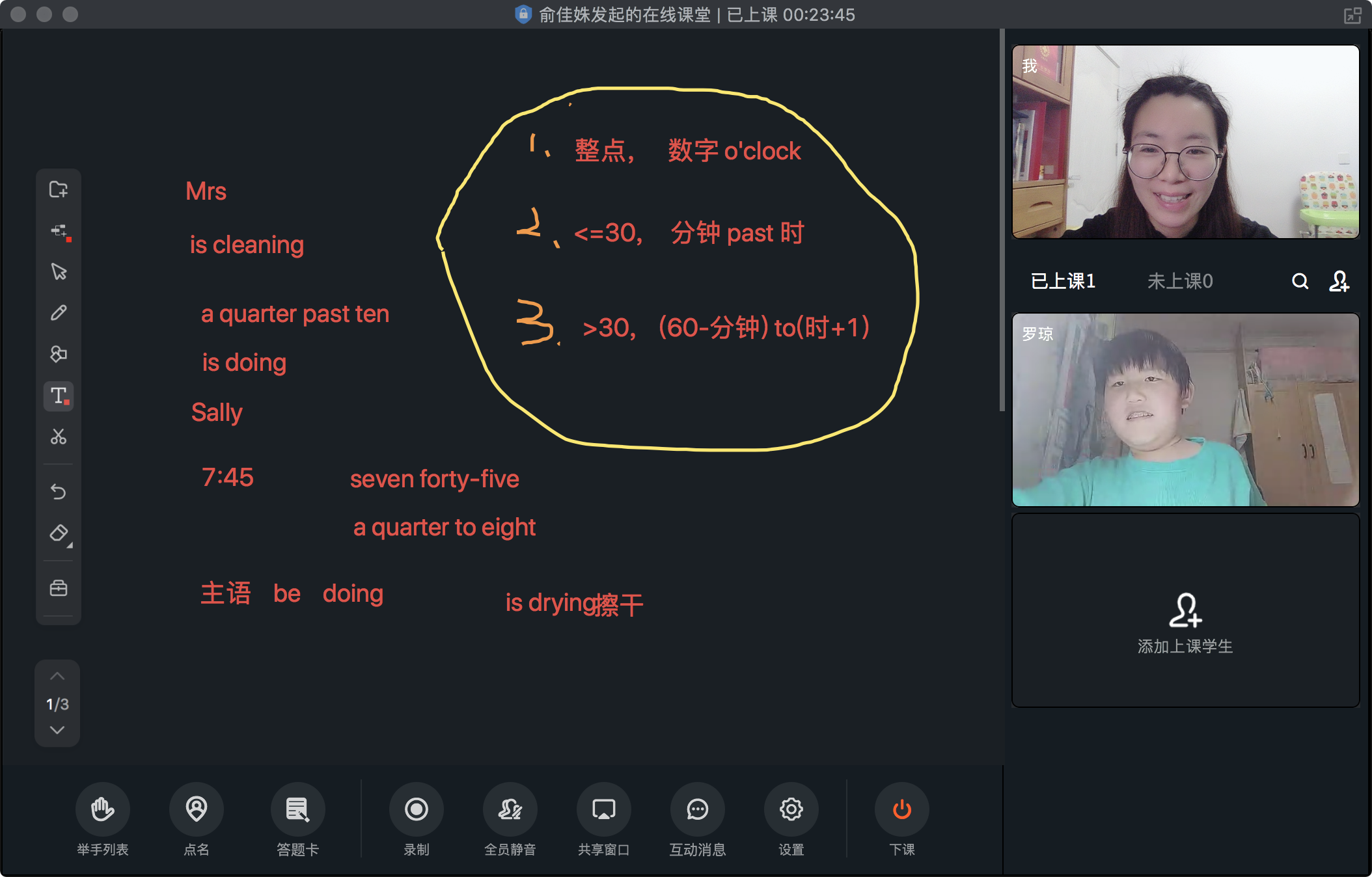Screen dimensions: 1372x877
Task: Open the add courseware folder tool
Action: tap(59, 189)
